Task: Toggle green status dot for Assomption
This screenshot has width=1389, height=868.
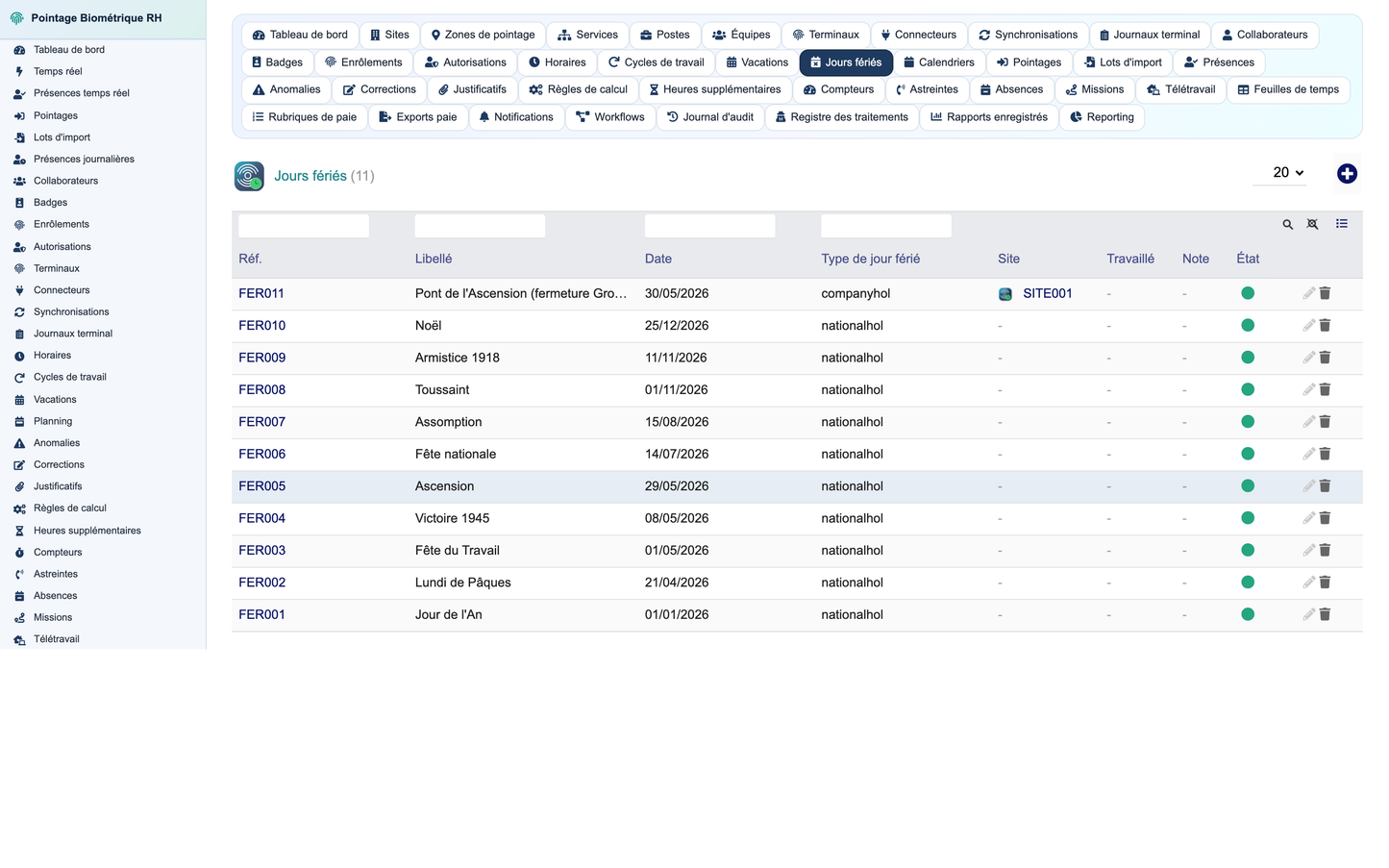Action: tap(1248, 421)
